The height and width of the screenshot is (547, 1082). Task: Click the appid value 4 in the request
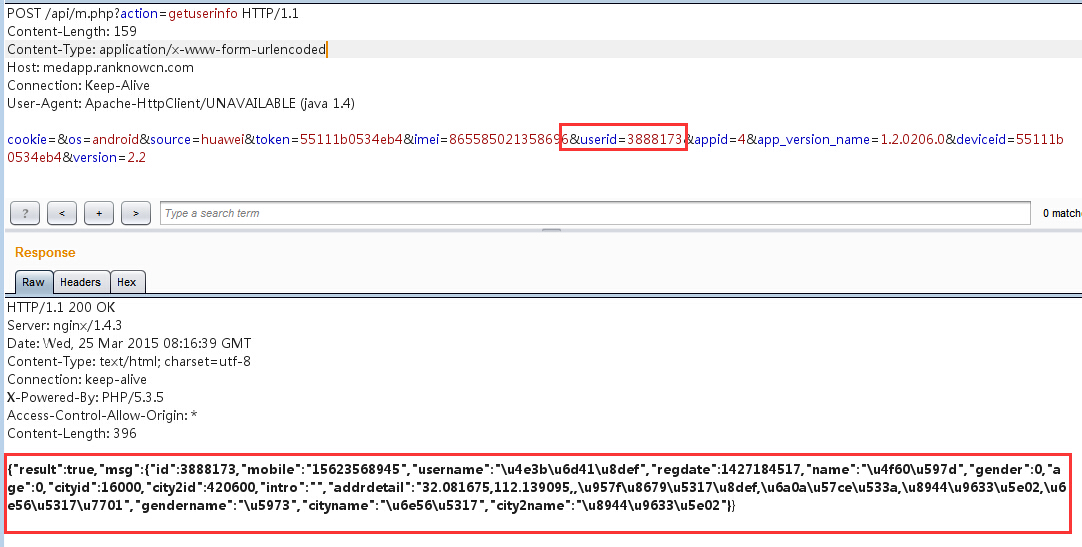coord(741,139)
